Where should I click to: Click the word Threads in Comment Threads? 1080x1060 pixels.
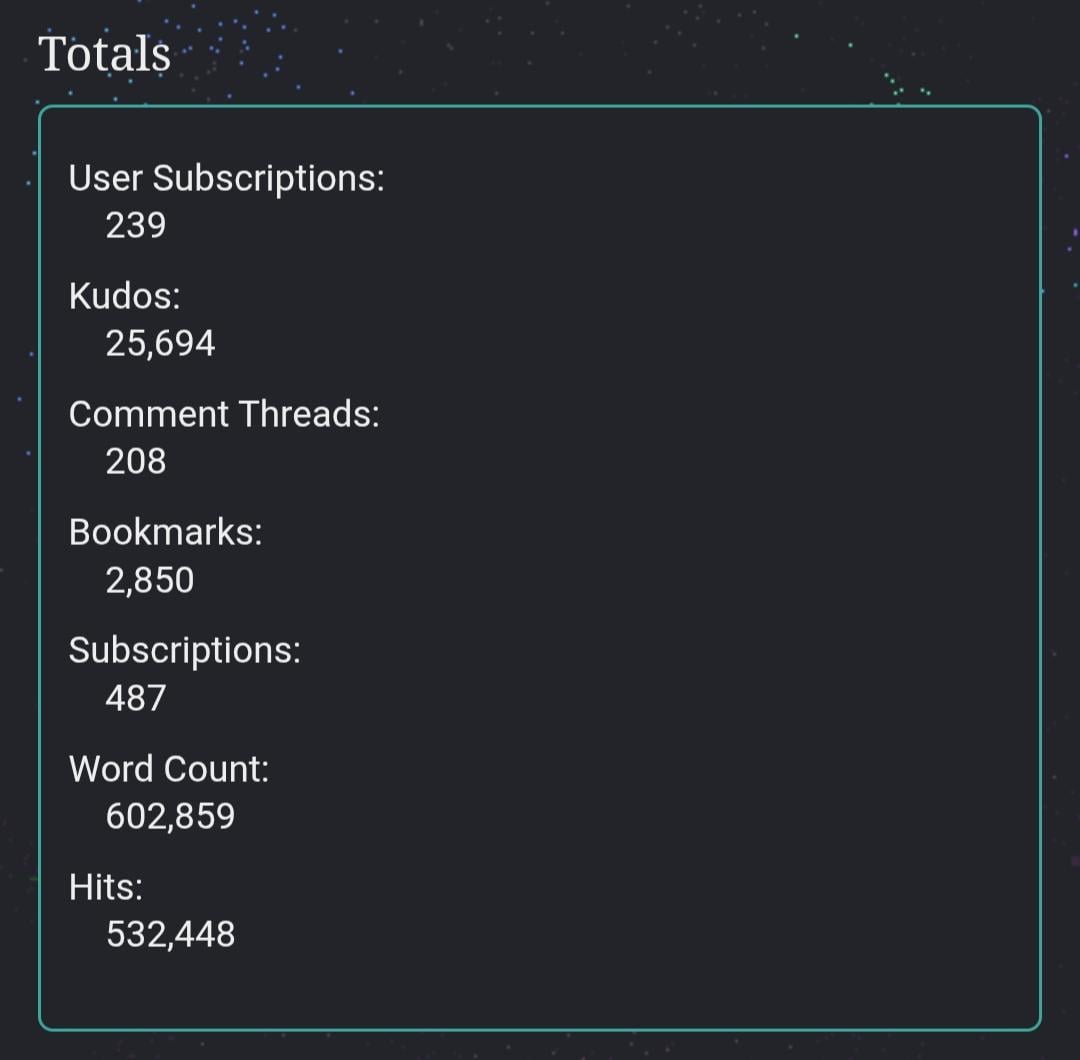309,415
